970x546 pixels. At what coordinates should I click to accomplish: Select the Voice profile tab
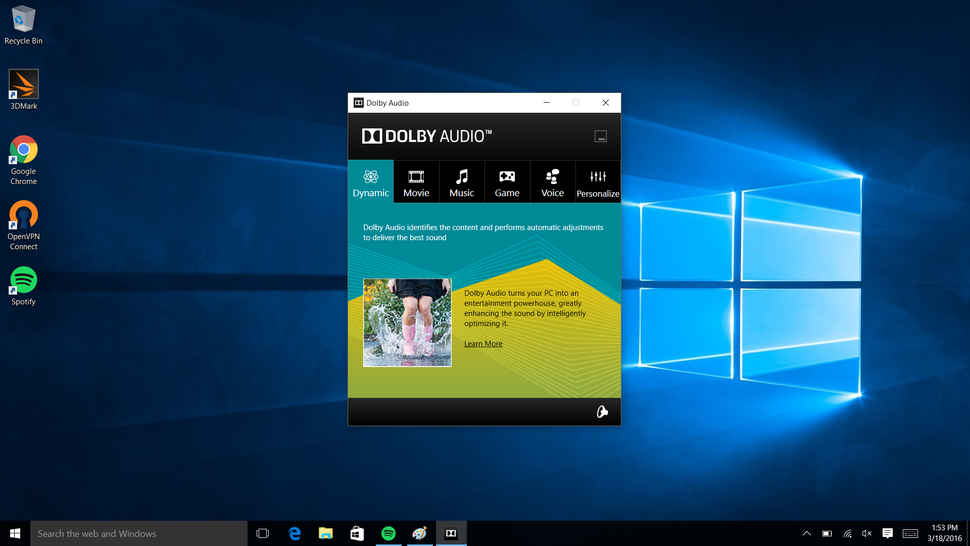tap(552, 182)
